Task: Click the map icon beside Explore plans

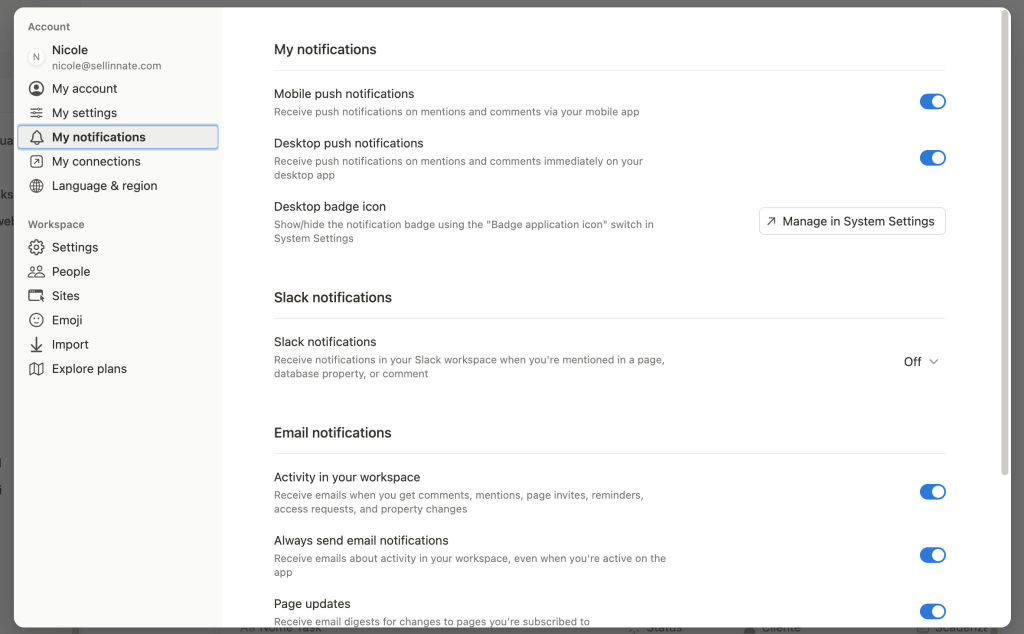Action: click(x=37, y=369)
